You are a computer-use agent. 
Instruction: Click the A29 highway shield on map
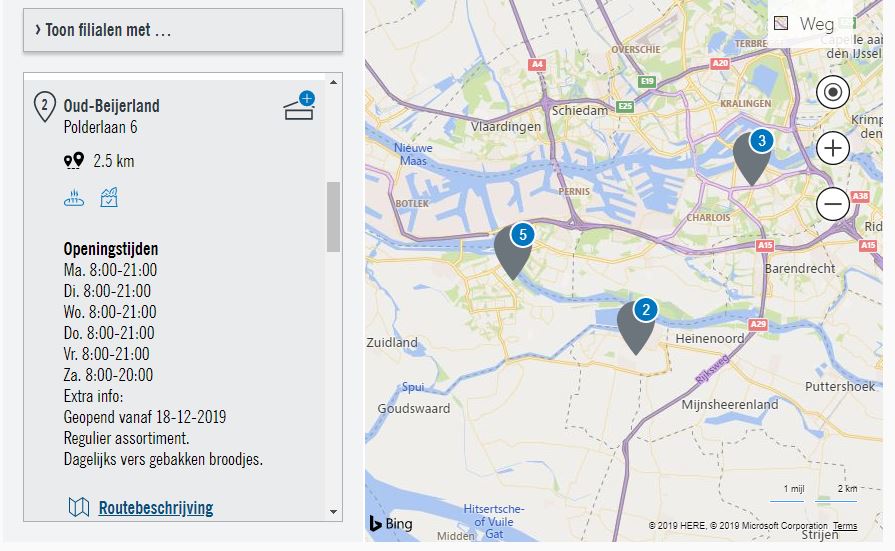coord(757,324)
